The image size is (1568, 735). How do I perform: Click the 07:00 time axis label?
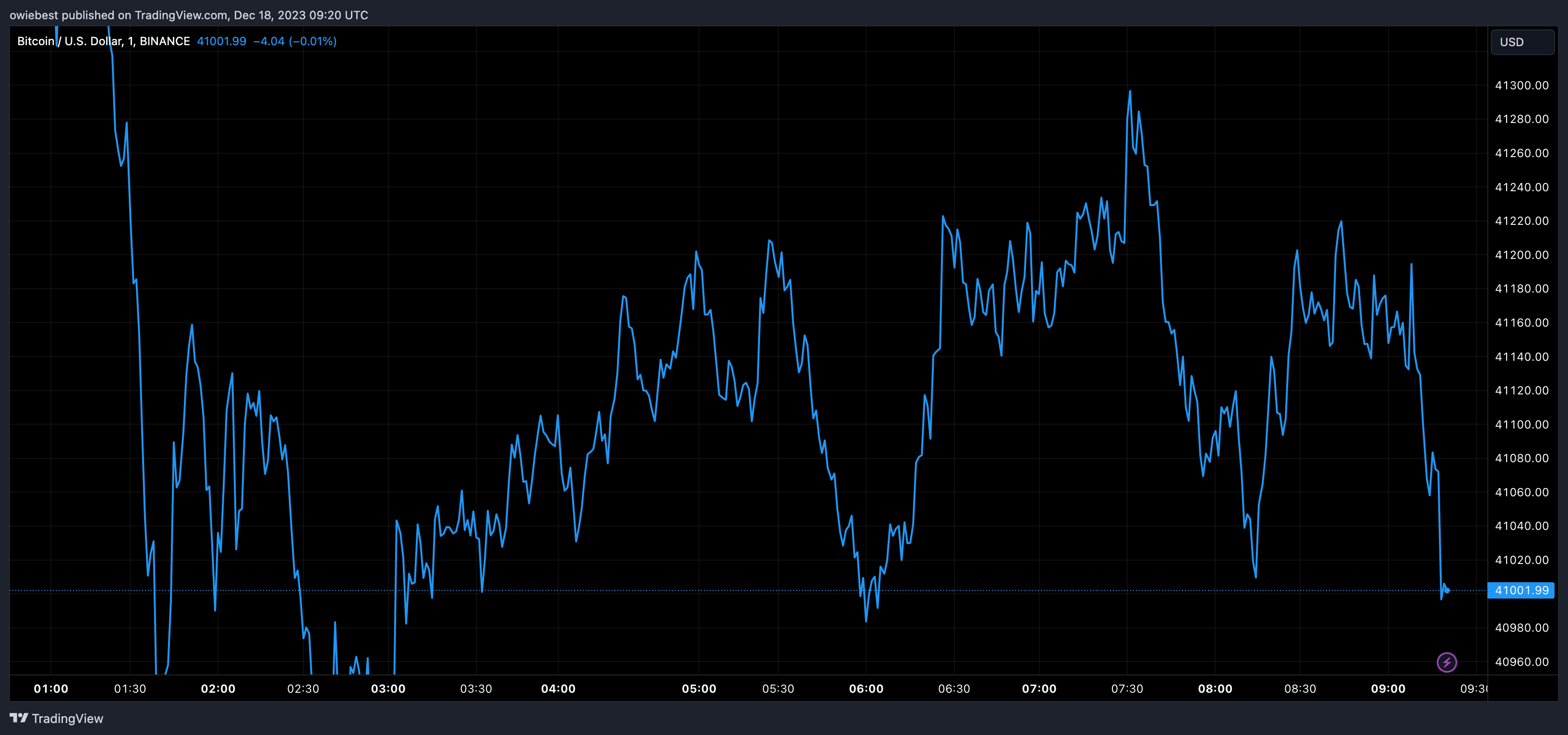point(1039,689)
